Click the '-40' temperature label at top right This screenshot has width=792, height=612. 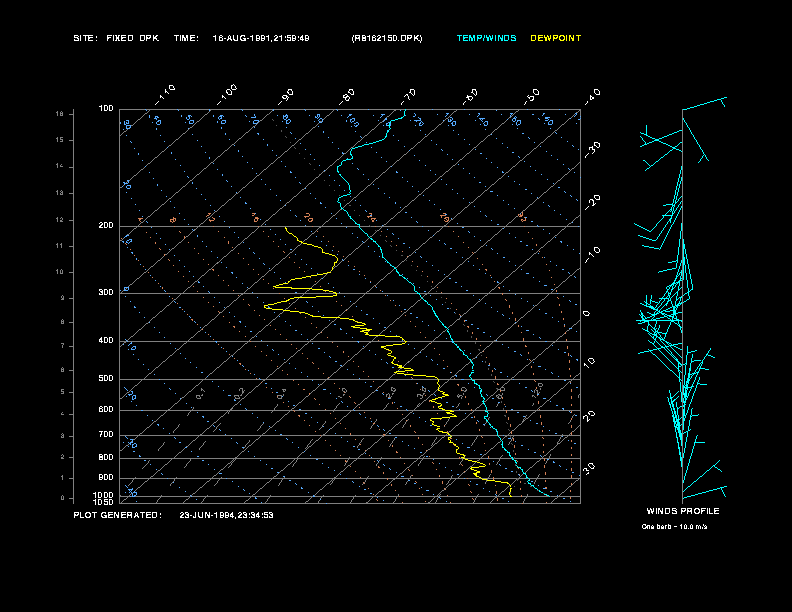click(593, 97)
